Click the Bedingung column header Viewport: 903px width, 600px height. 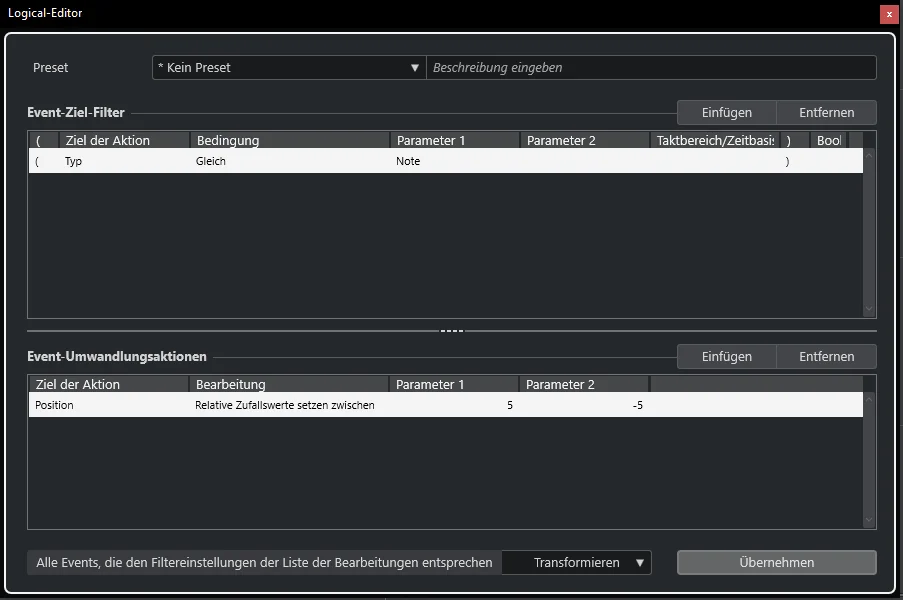point(290,140)
